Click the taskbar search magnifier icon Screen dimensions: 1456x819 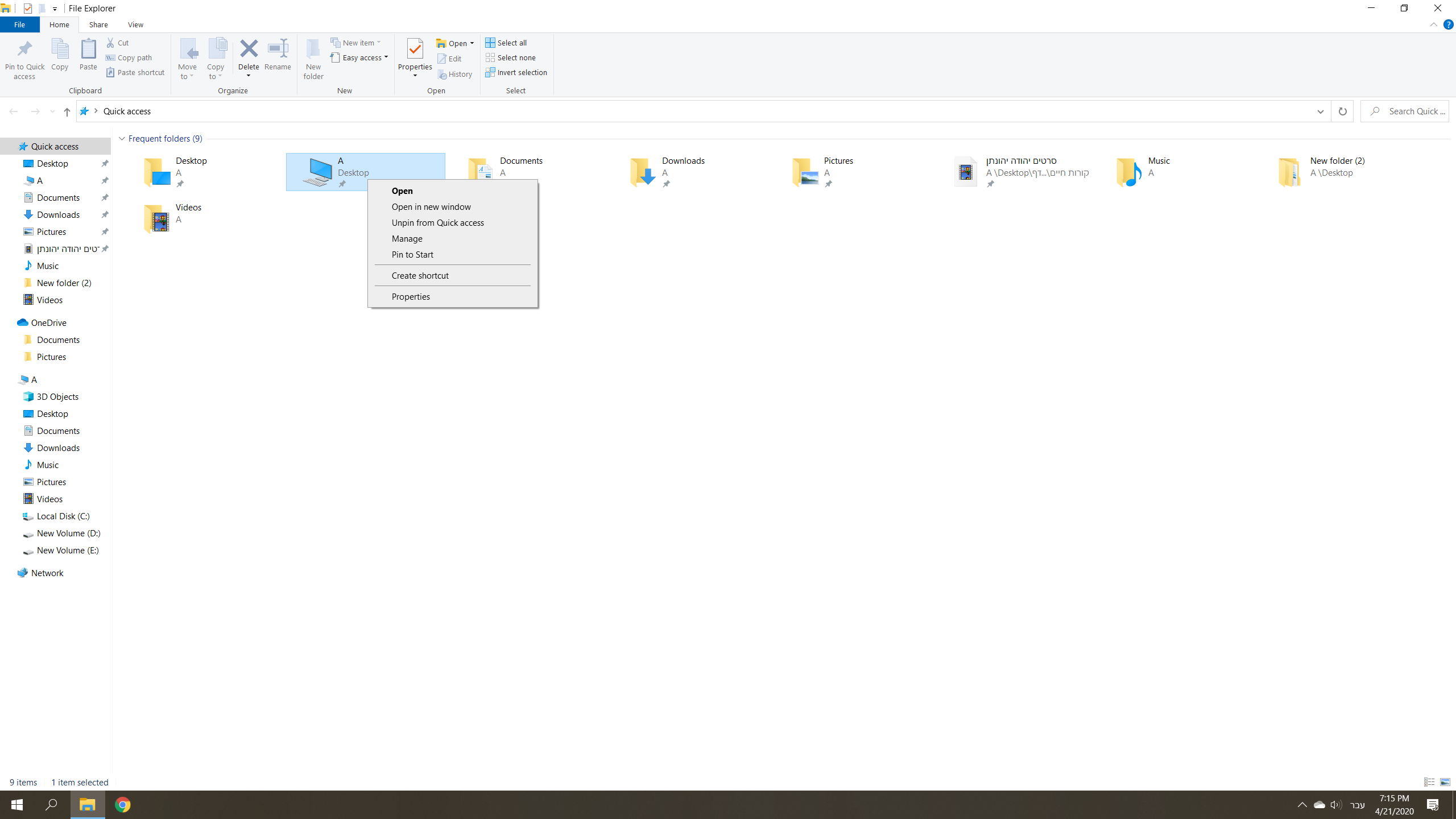(52, 805)
